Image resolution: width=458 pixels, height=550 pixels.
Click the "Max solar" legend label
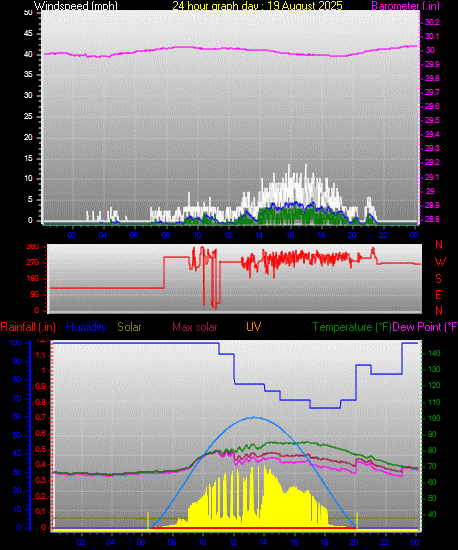[195, 327]
